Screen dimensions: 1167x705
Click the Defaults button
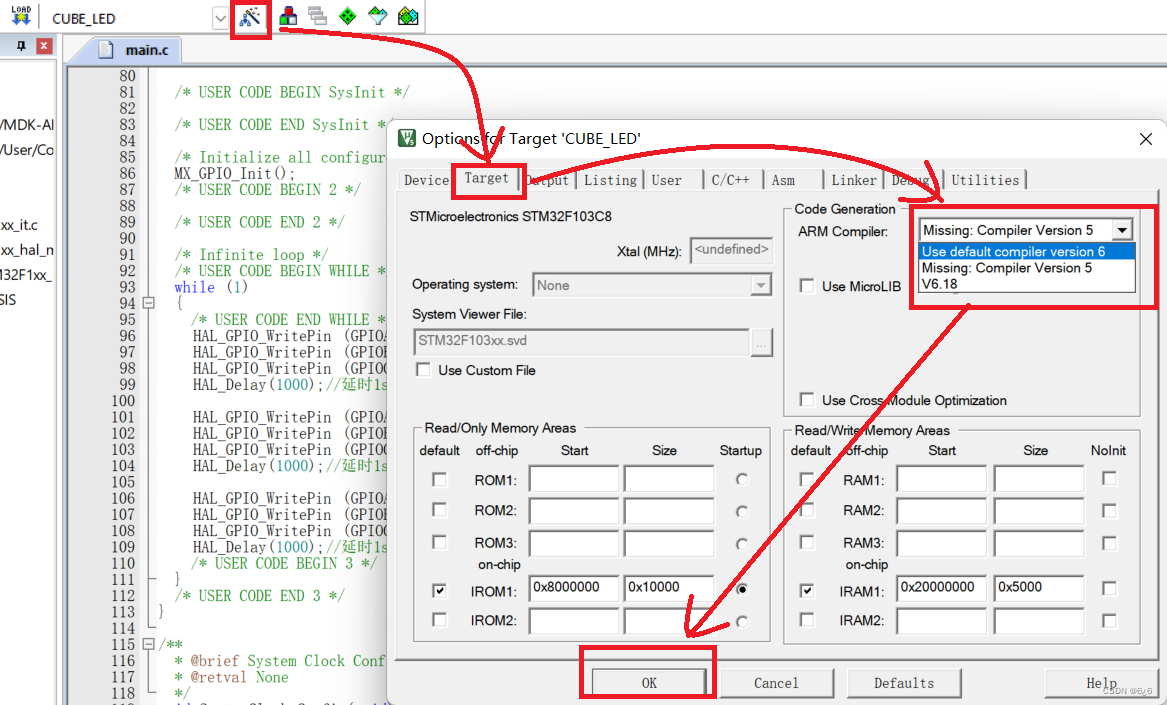tap(904, 683)
